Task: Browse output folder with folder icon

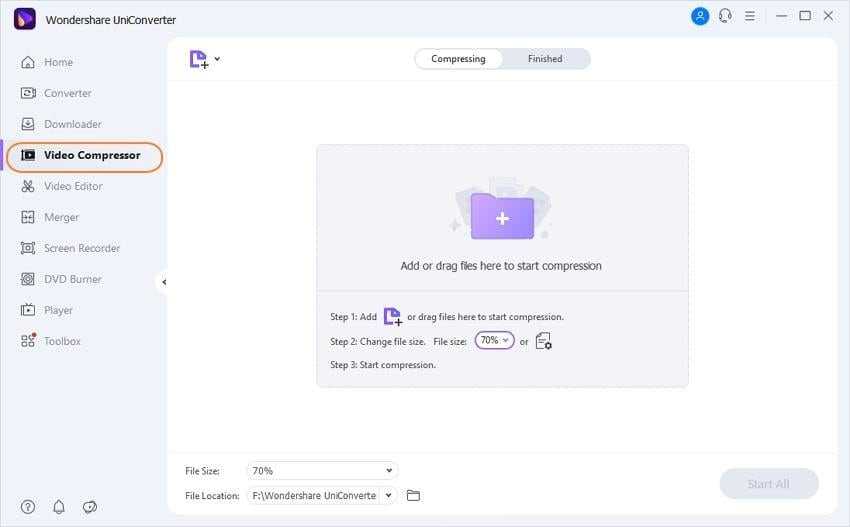Action: pos(413,495)
